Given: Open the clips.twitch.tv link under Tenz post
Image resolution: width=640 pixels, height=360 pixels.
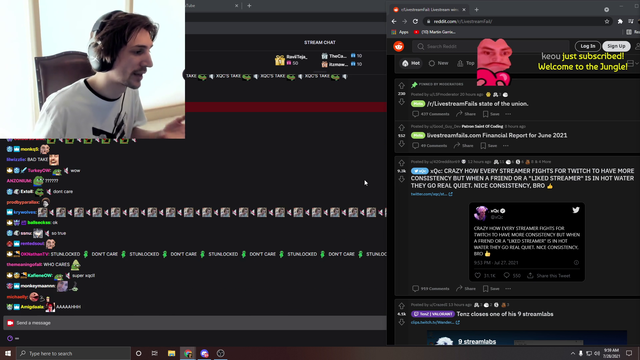Looking at the screenshot, I should (435, 322).
